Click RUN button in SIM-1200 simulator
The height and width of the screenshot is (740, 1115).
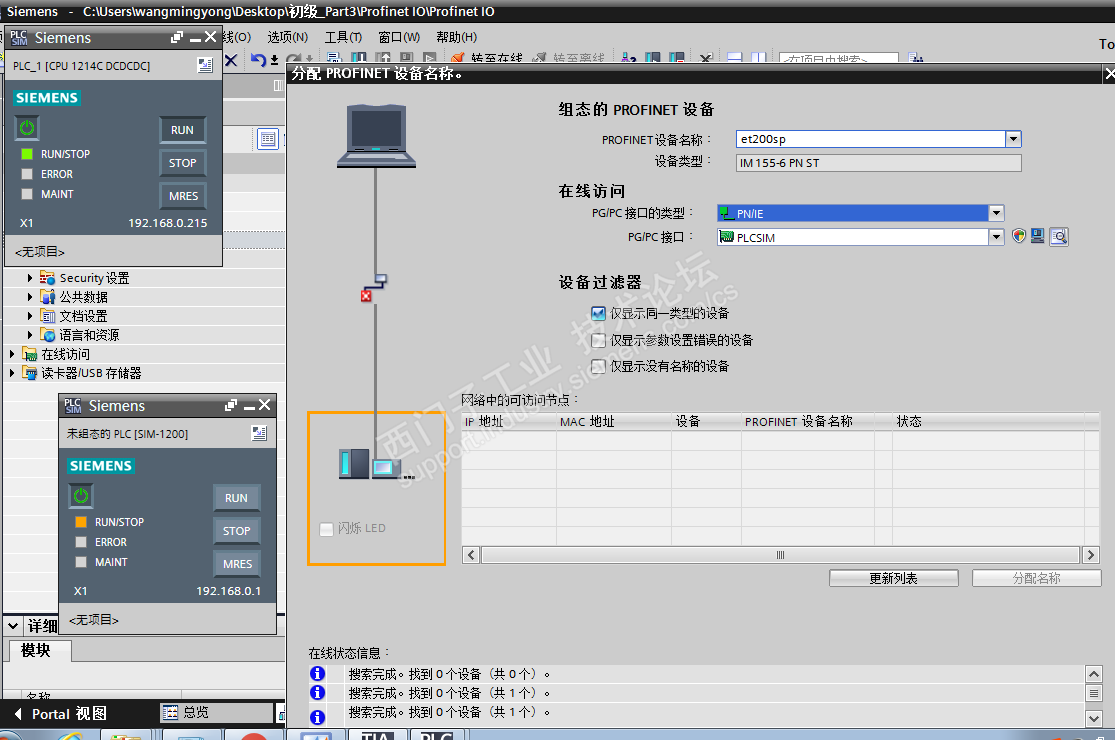click(237, 498)
